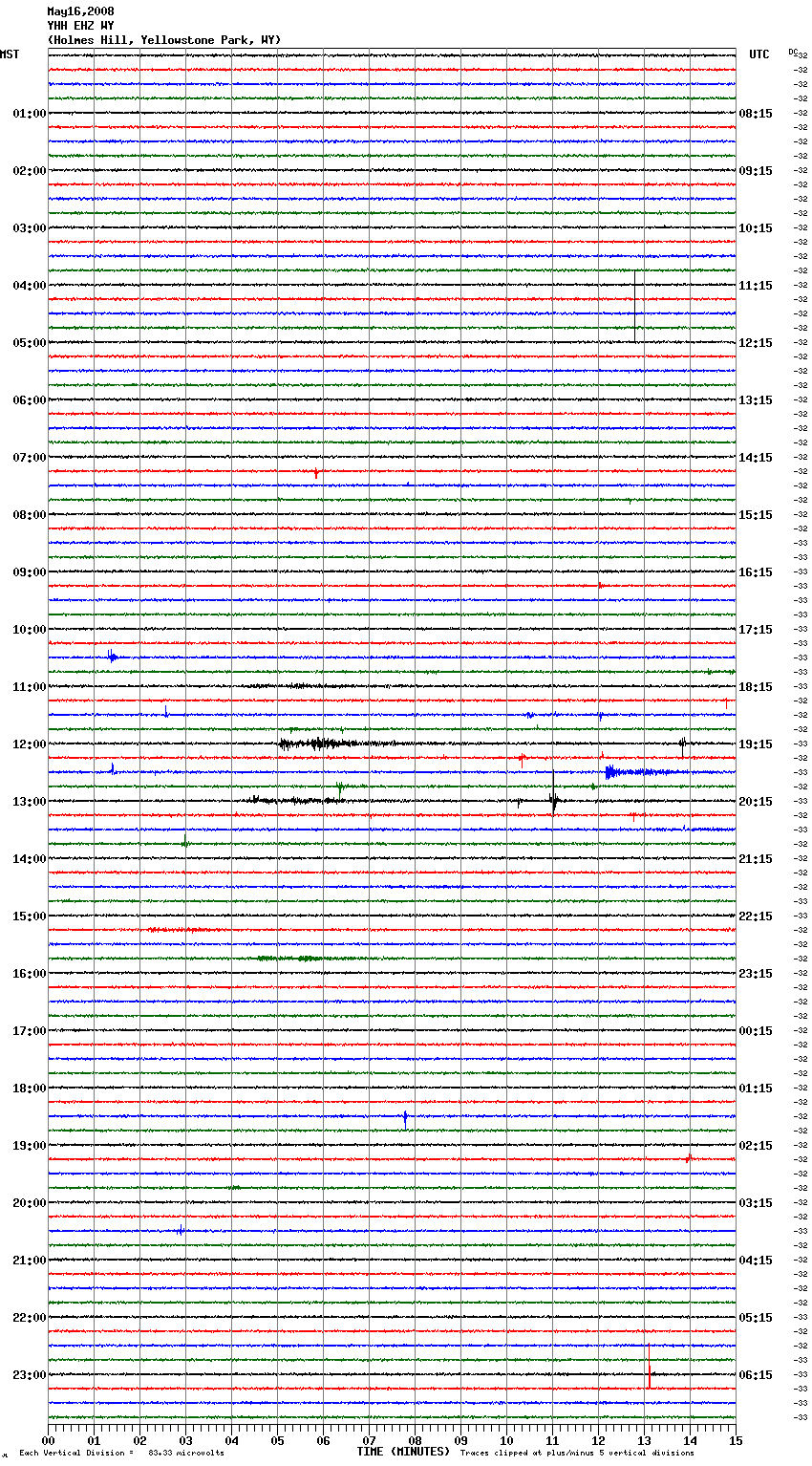Screen dimensions: 812x1466
Task: Select the 20:00 MST row label
Action: [30, 1203]
